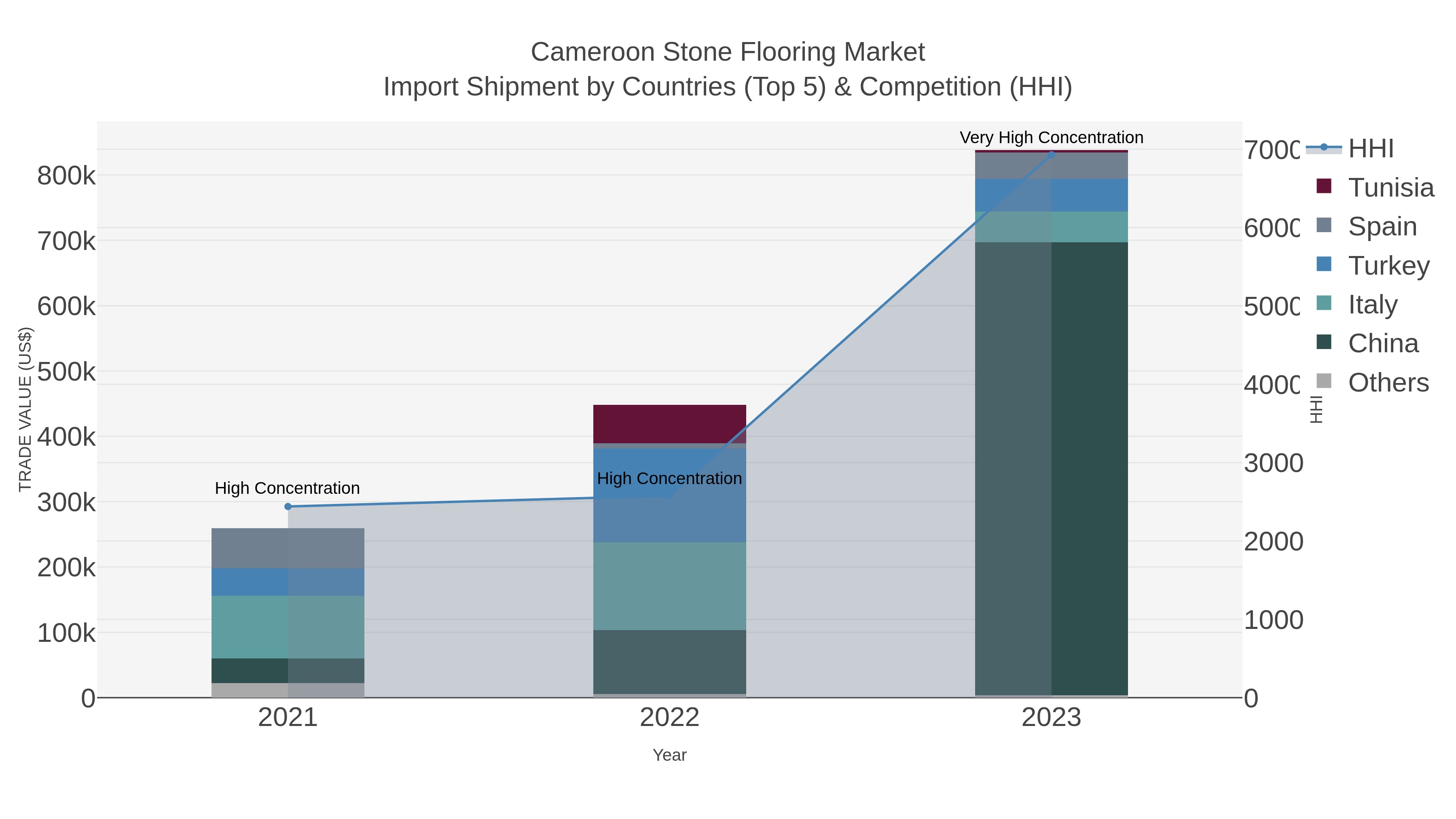This screenshot has width=1456, height=819.
Task: Click the 'Very High Concentration' annotation
Action: tap(1051, 138)
